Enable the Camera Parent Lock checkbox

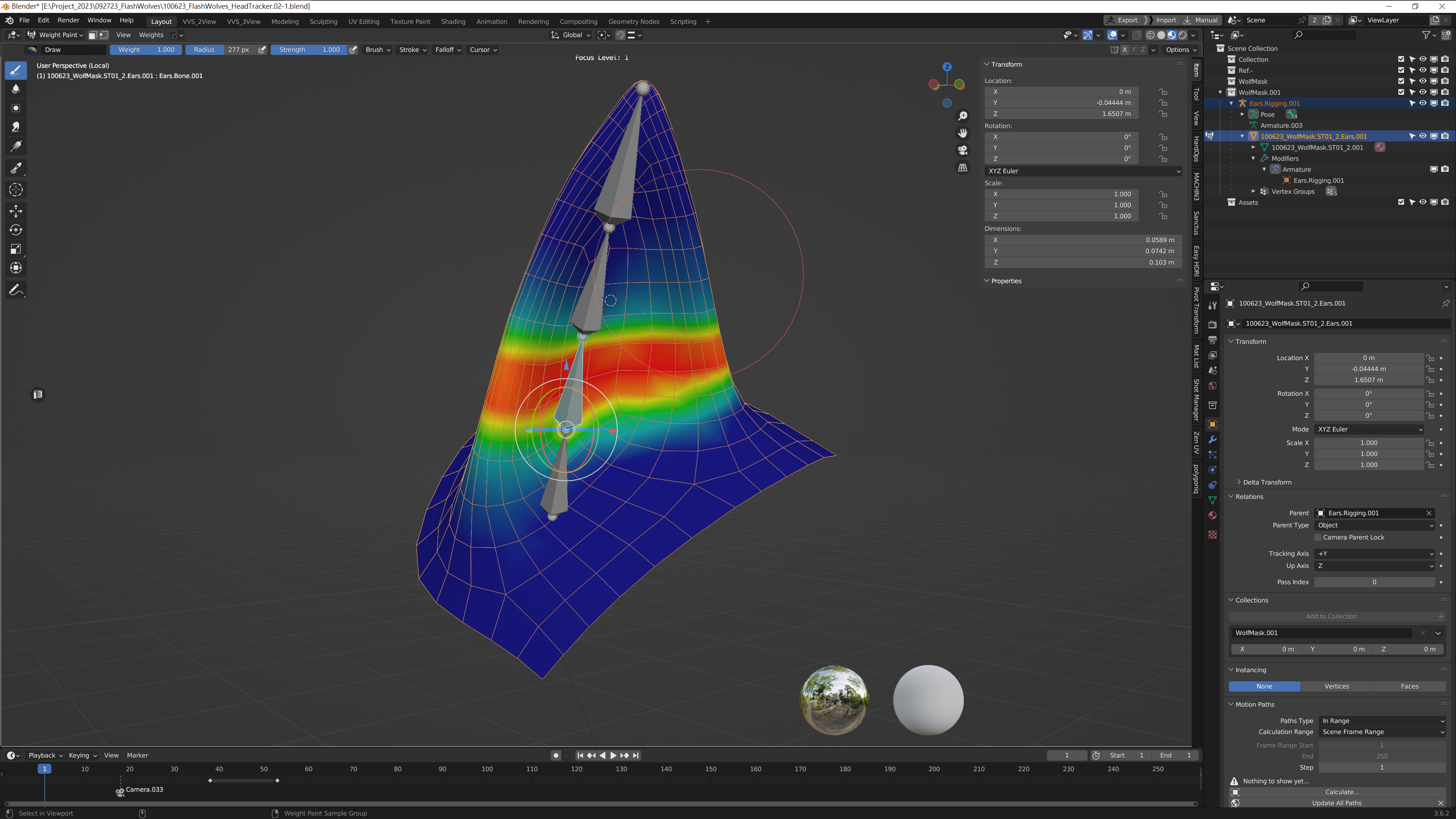coord(1318,538)
